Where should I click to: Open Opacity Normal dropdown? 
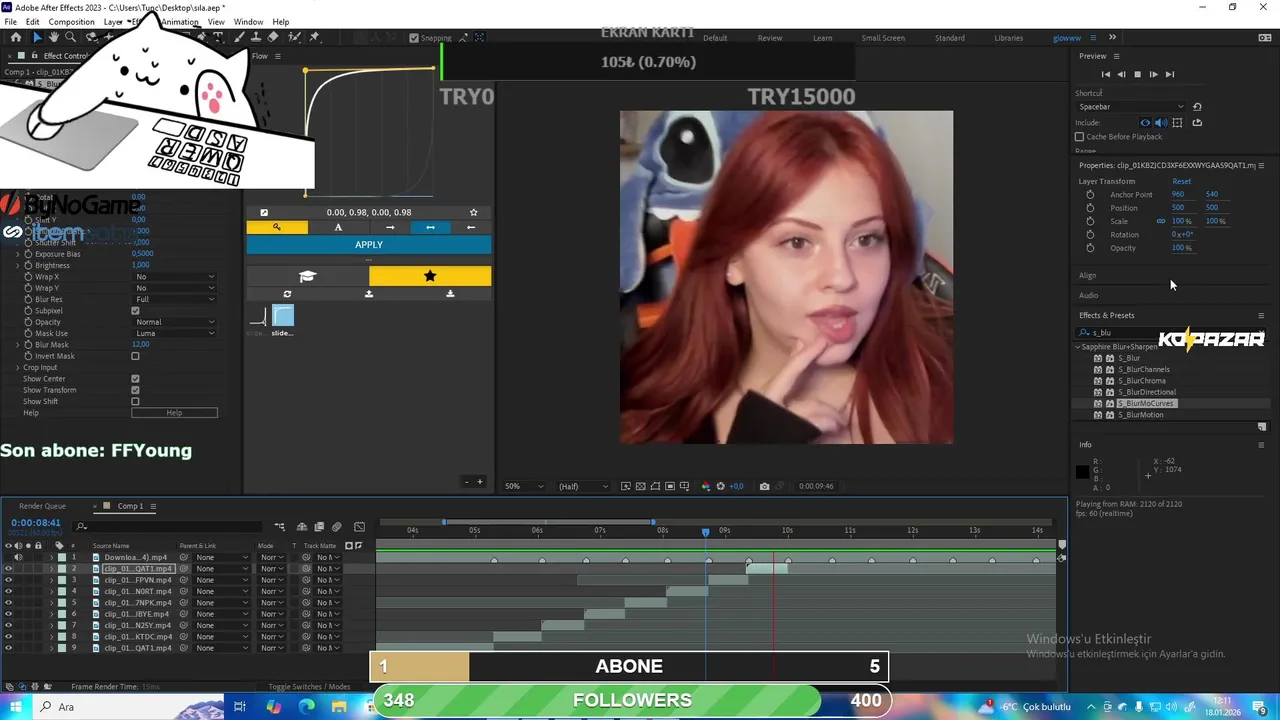(x=175, y=322)
